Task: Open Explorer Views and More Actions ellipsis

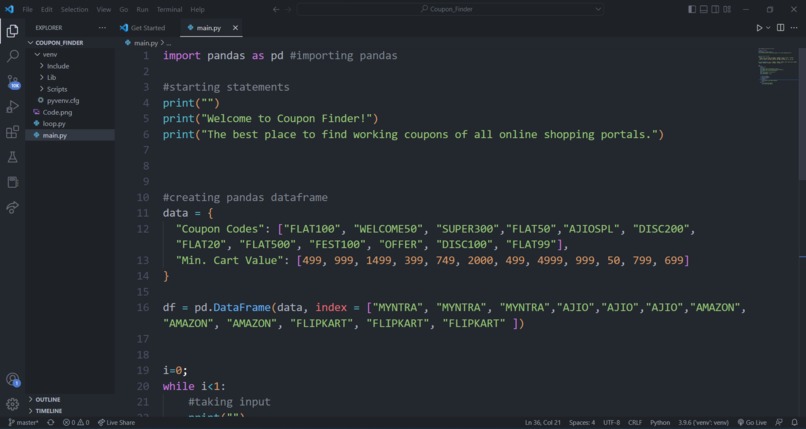Action: (102, 28)
